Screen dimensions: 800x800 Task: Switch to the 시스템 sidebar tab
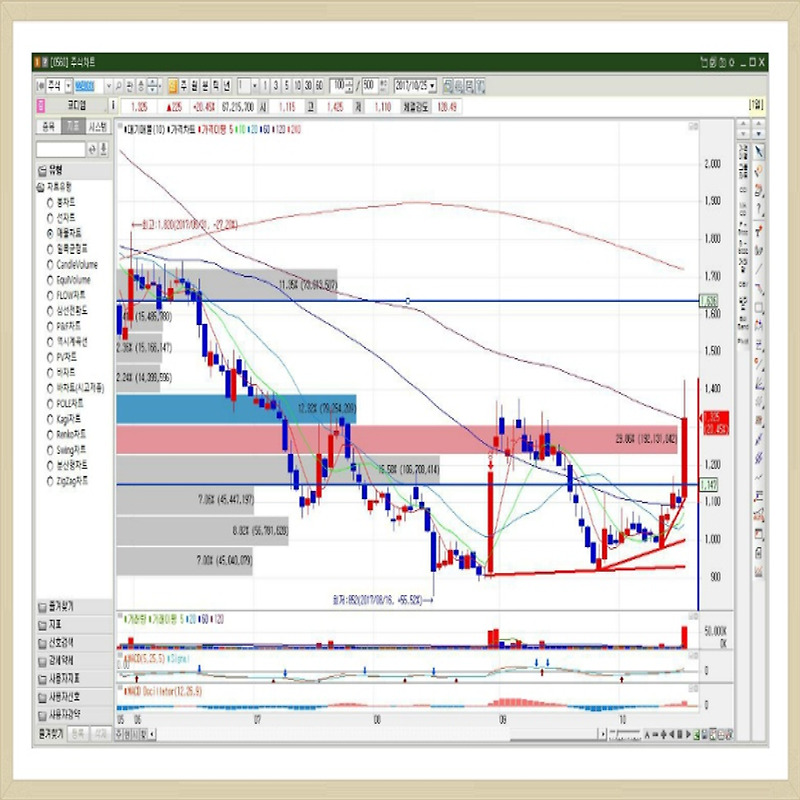point(98,127)
